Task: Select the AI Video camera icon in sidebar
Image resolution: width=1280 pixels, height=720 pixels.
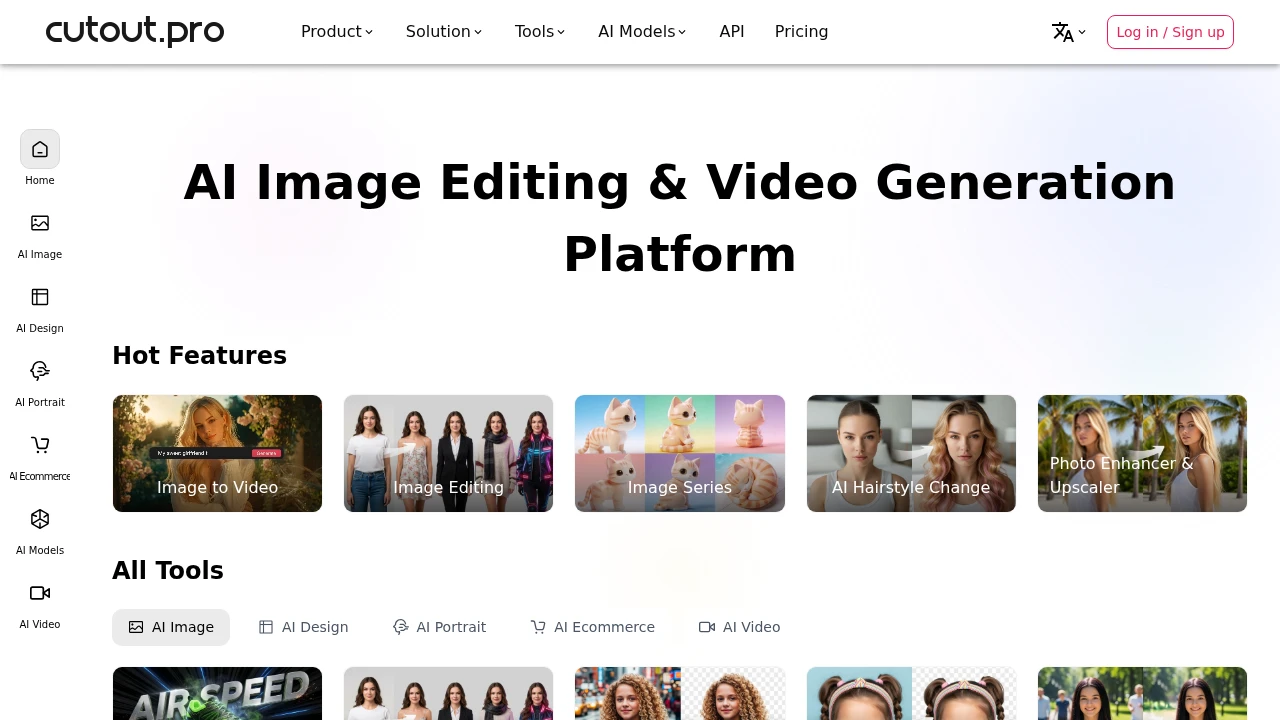Action: tap(40, 592)
